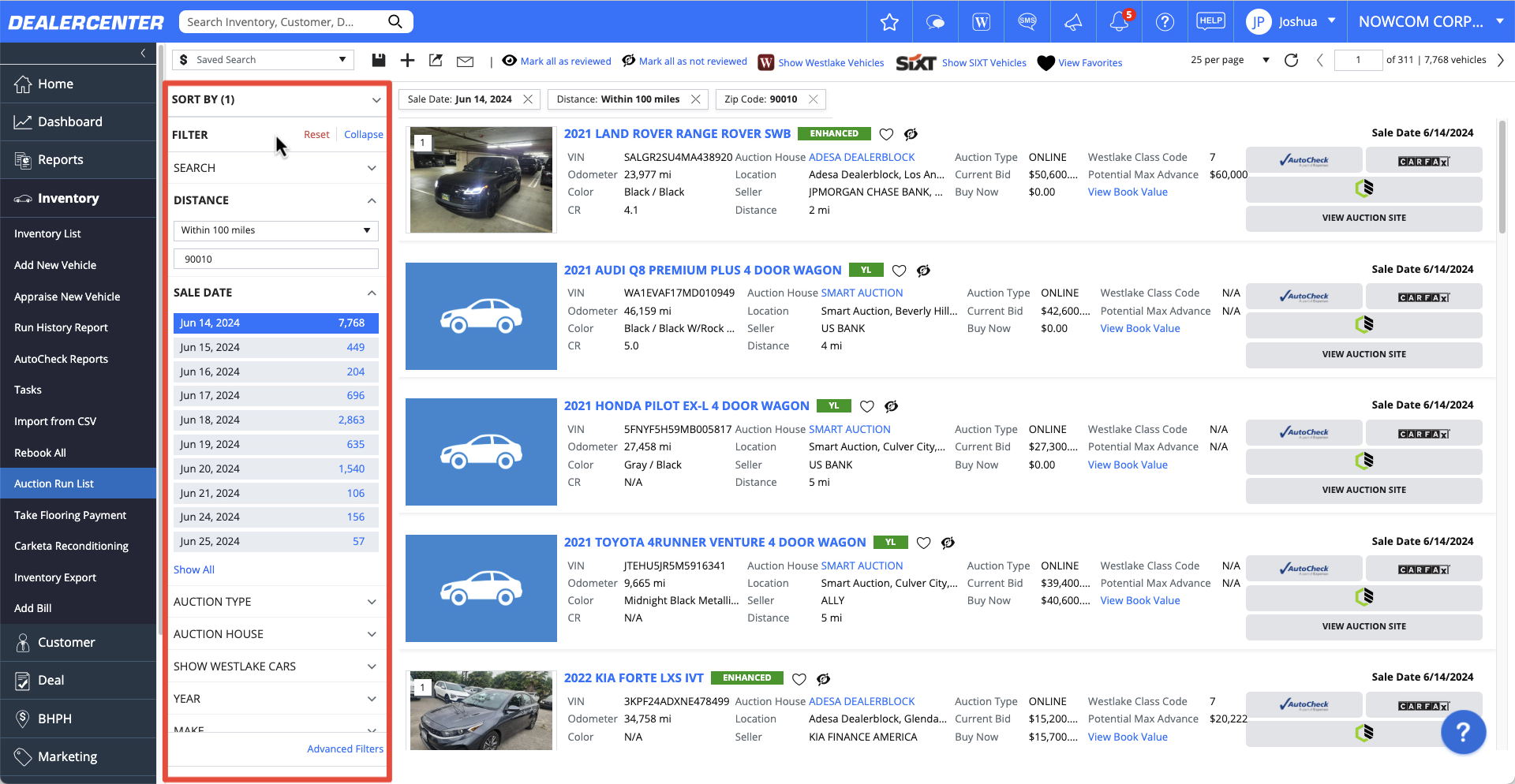Click the plus icon to add a new search
Image resolution: width=1515 pixels, height=784 pixels.
coord(407,59)
